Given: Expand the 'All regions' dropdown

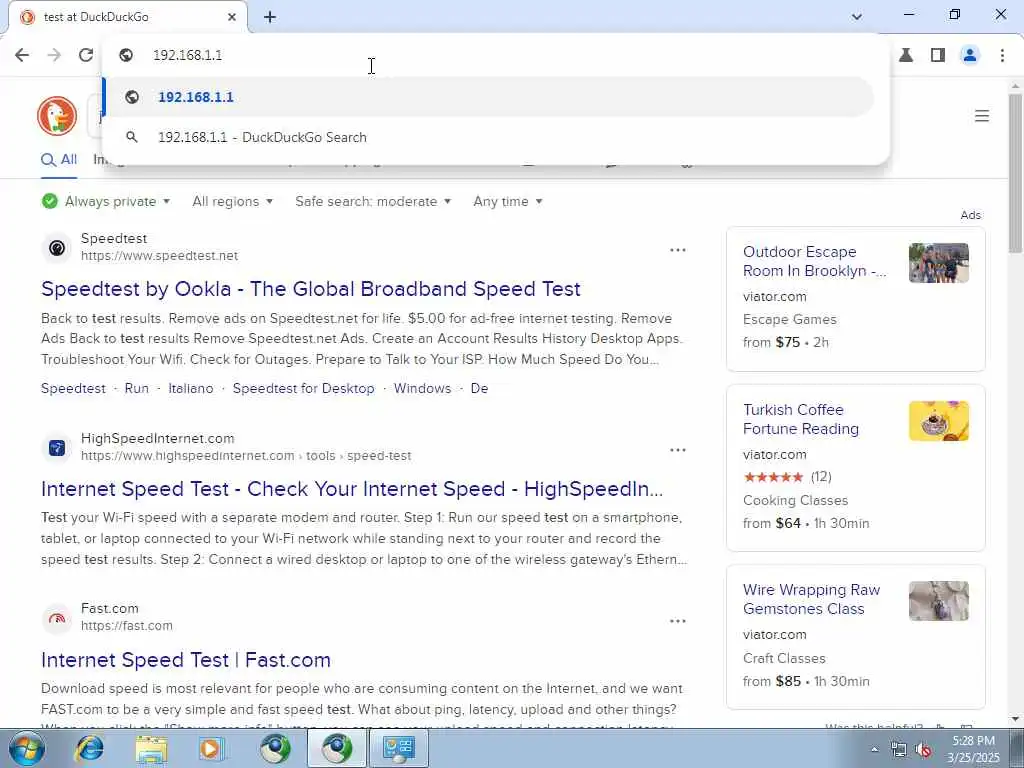Looking at the screenshot, I should pos(232,201).
